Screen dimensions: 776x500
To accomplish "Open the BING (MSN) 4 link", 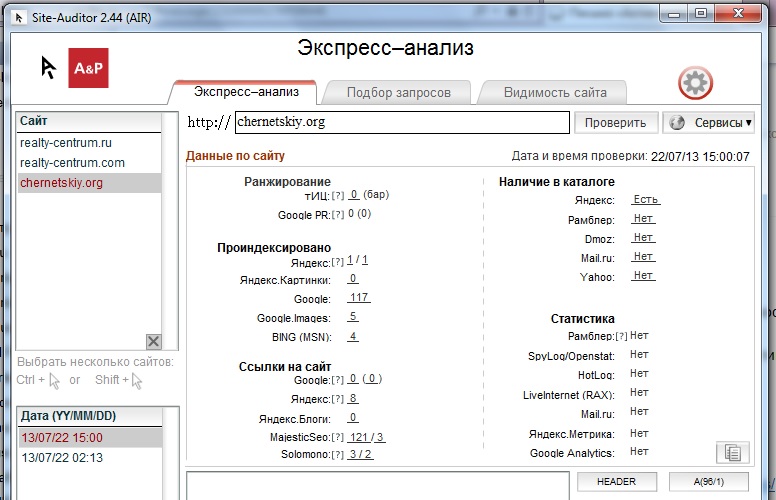I will coord(353,337).
